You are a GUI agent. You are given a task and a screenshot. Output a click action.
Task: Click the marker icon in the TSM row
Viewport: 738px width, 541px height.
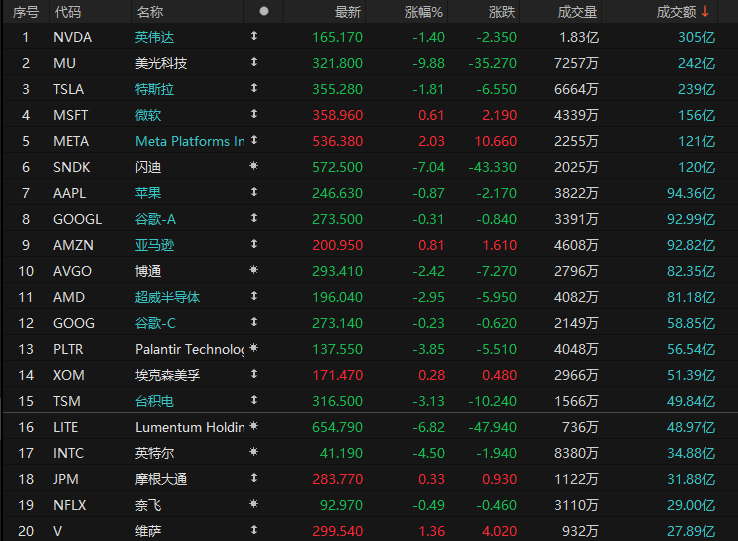click(x=254, y=400)
